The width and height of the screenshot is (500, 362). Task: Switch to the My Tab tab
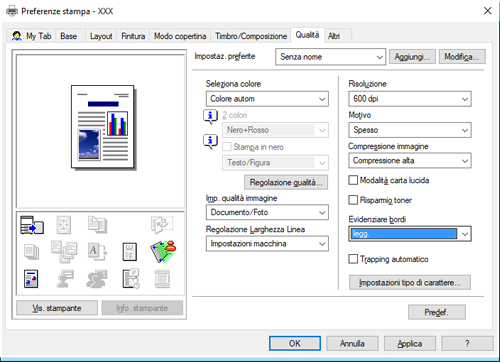pos(32,36)
